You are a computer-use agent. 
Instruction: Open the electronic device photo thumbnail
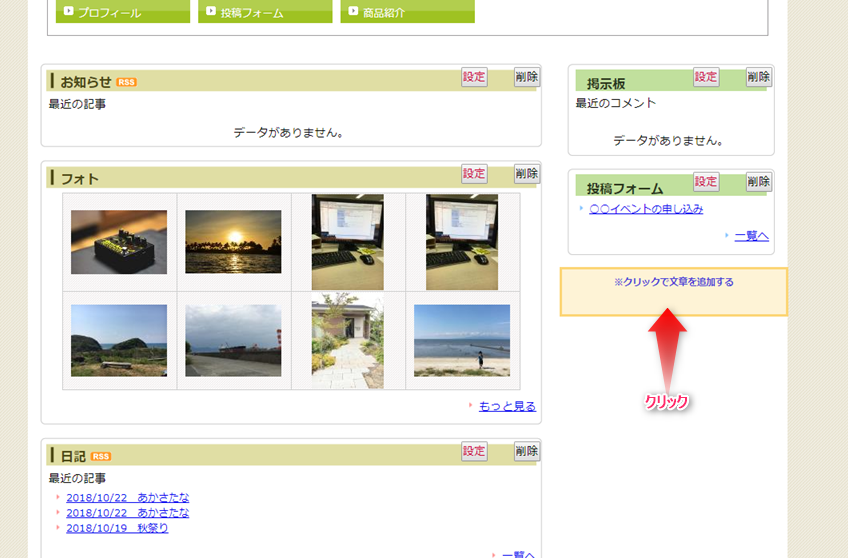click(119, 242)
